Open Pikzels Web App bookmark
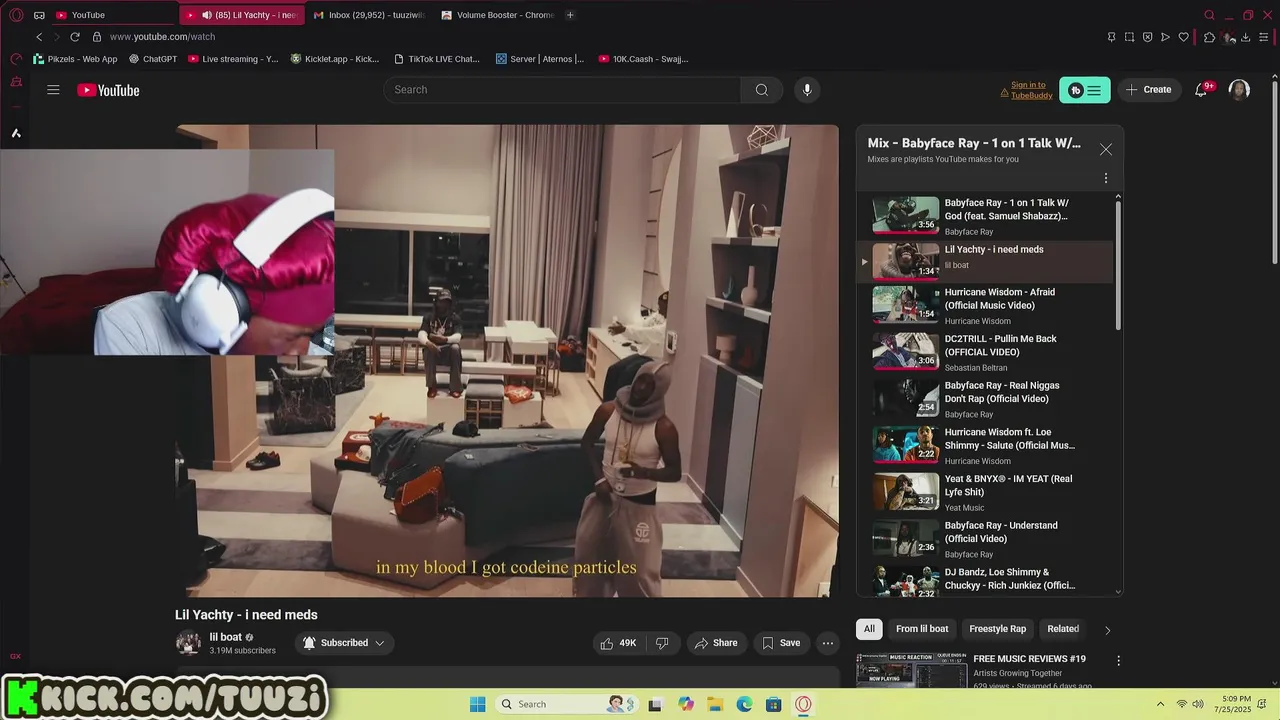1280x720 pixels. tap(75, 59)
